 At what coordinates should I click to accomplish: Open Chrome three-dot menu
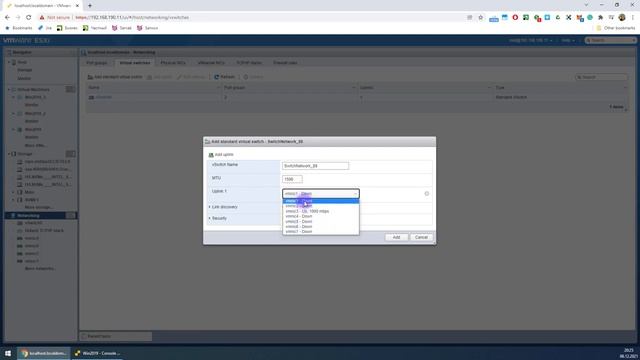(633, 18)
